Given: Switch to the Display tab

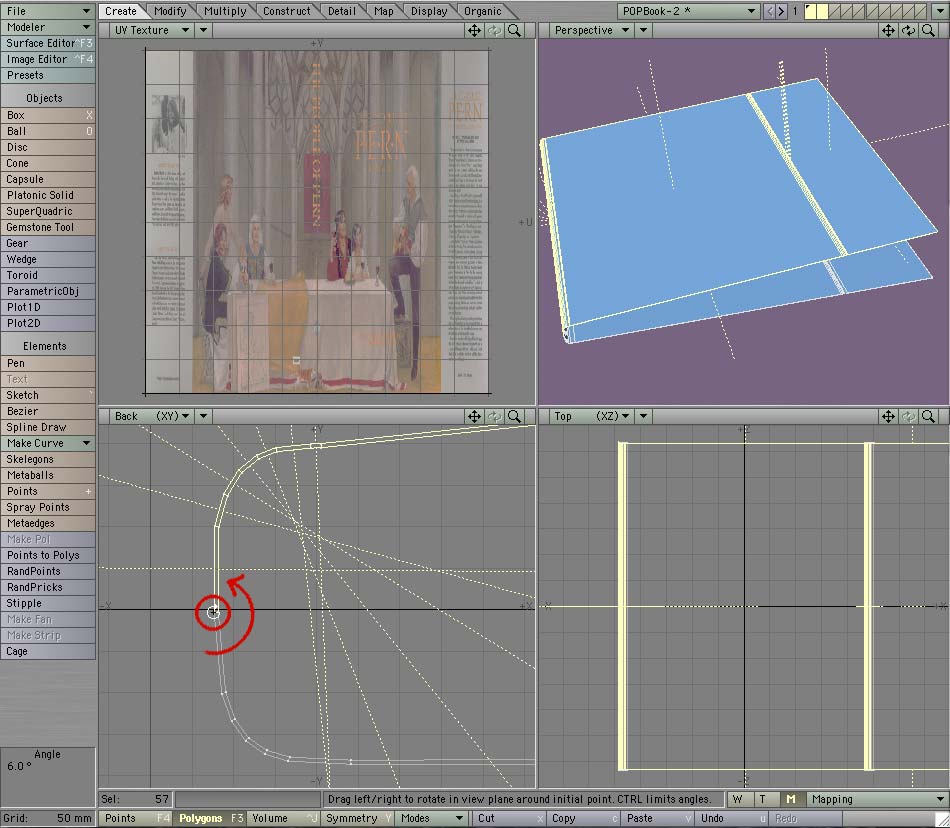Looking at the screenshot, I should tap(429, 11).
